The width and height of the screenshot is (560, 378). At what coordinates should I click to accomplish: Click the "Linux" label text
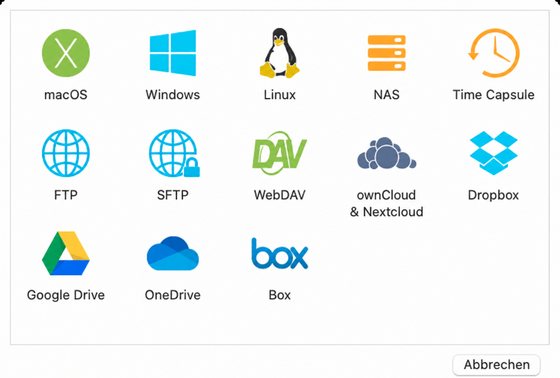(280, 95)
